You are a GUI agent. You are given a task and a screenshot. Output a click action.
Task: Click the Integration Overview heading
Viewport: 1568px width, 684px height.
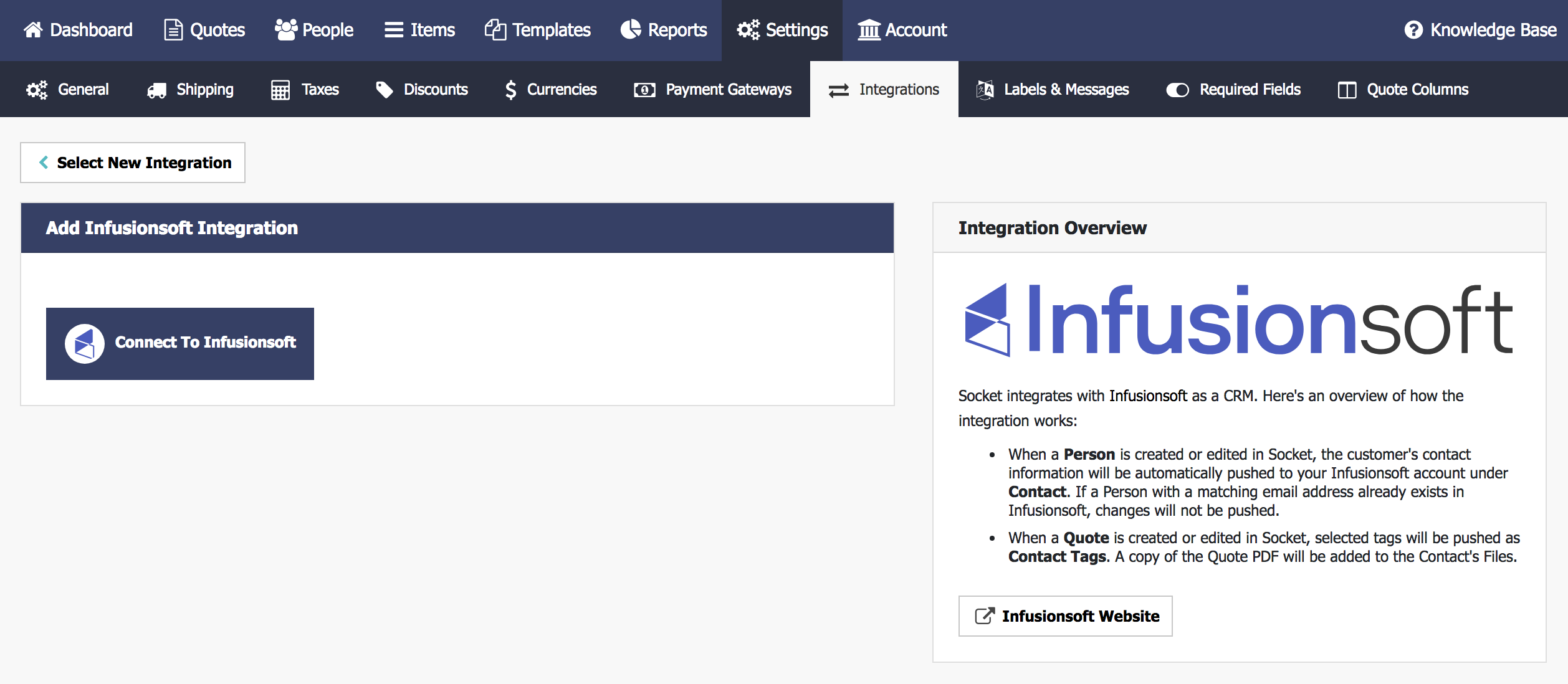click(x=1052, y=228)
